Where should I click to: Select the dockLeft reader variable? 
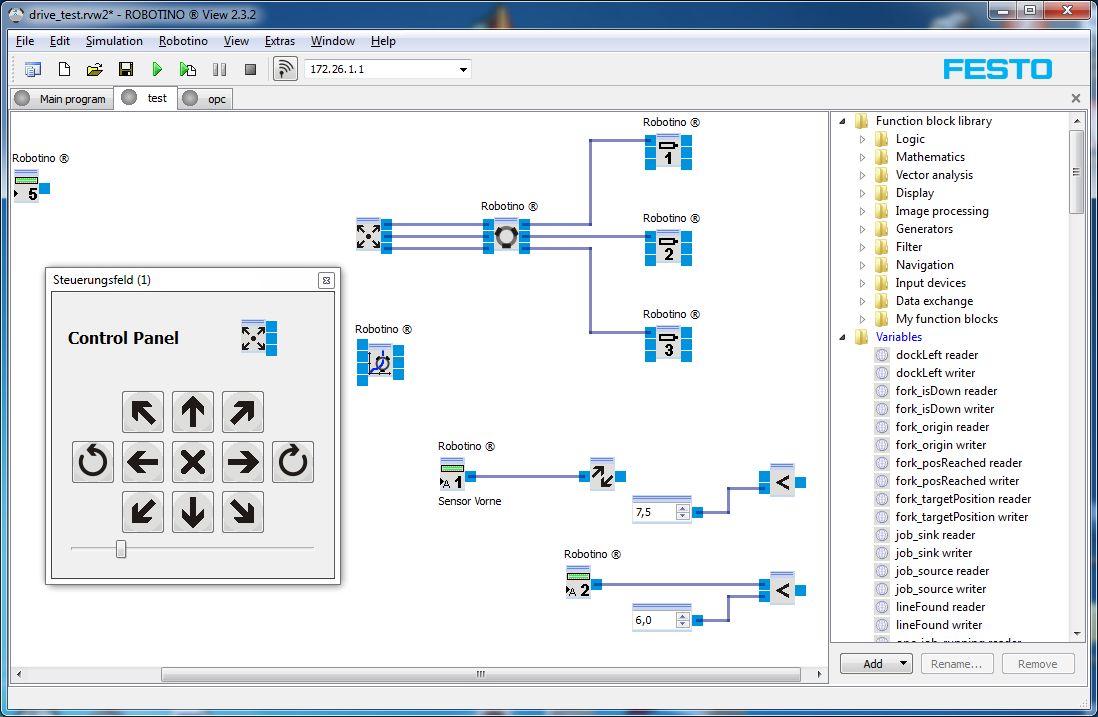pos(937,355)
